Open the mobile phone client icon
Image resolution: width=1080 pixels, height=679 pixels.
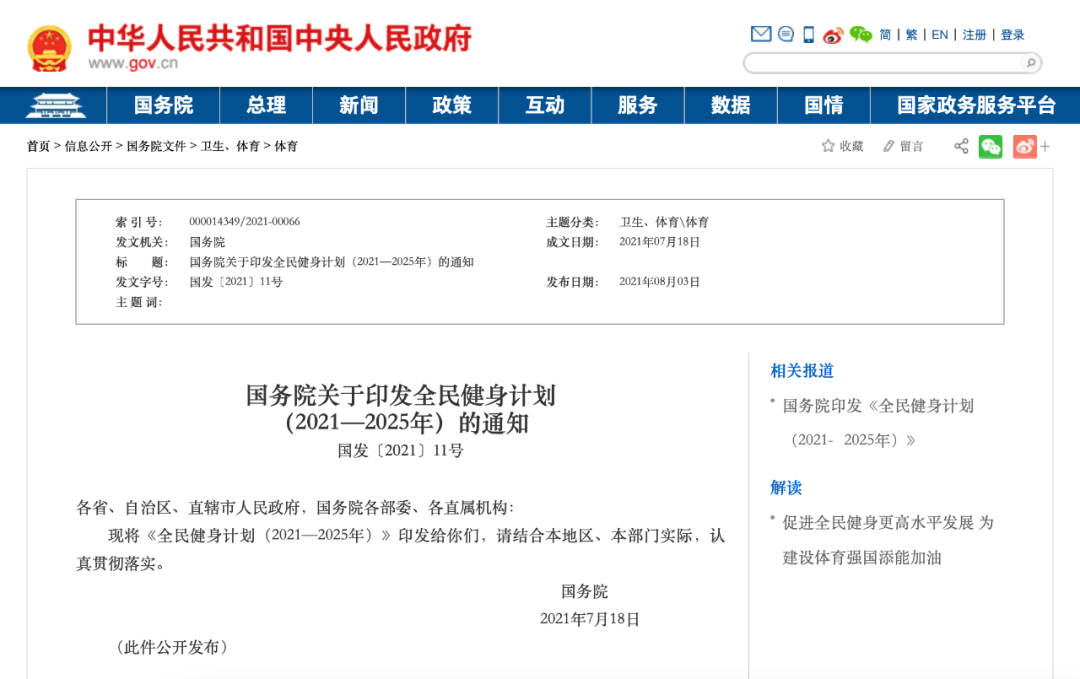pyautogui.click(x=808, y=34)
